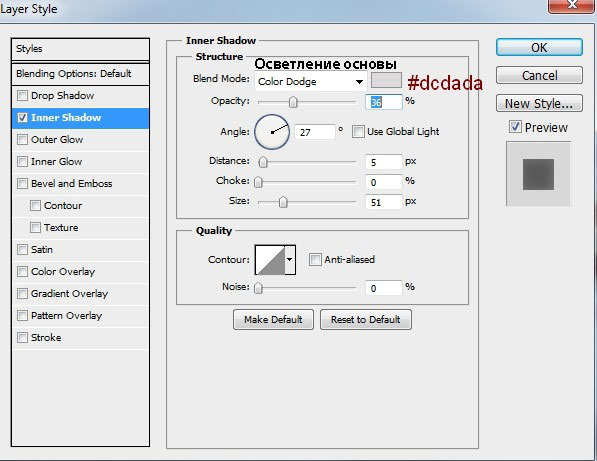Screen dimensions: 597x461
Task: Tick the Inner Glow checkbox
Action: coord(22,162)
